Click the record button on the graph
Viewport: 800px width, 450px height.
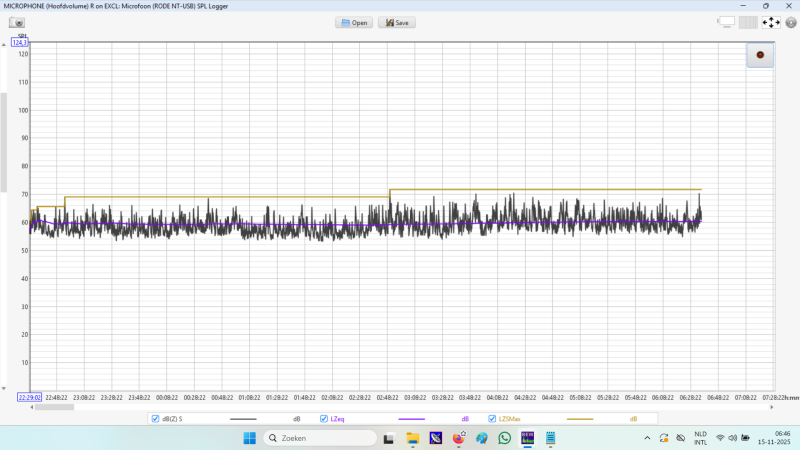[x=760, y=55]
